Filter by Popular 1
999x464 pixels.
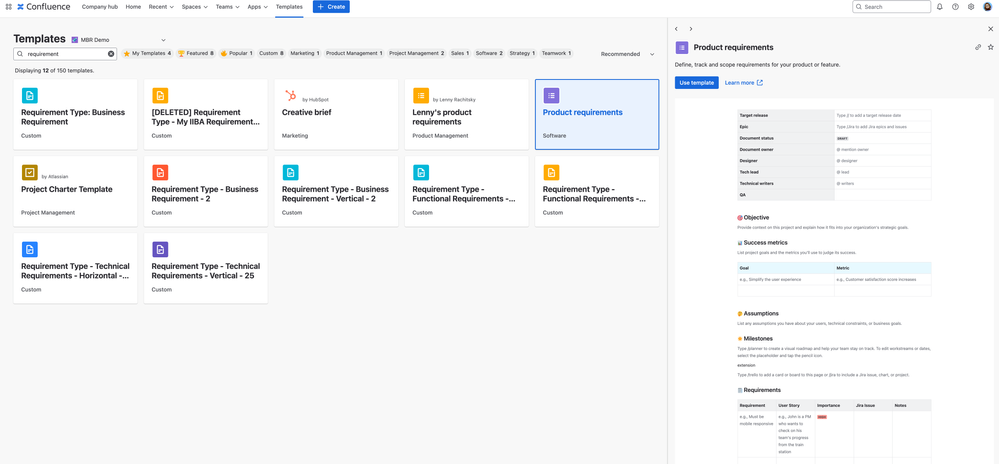pyautogui.click(x=236, y=54)
